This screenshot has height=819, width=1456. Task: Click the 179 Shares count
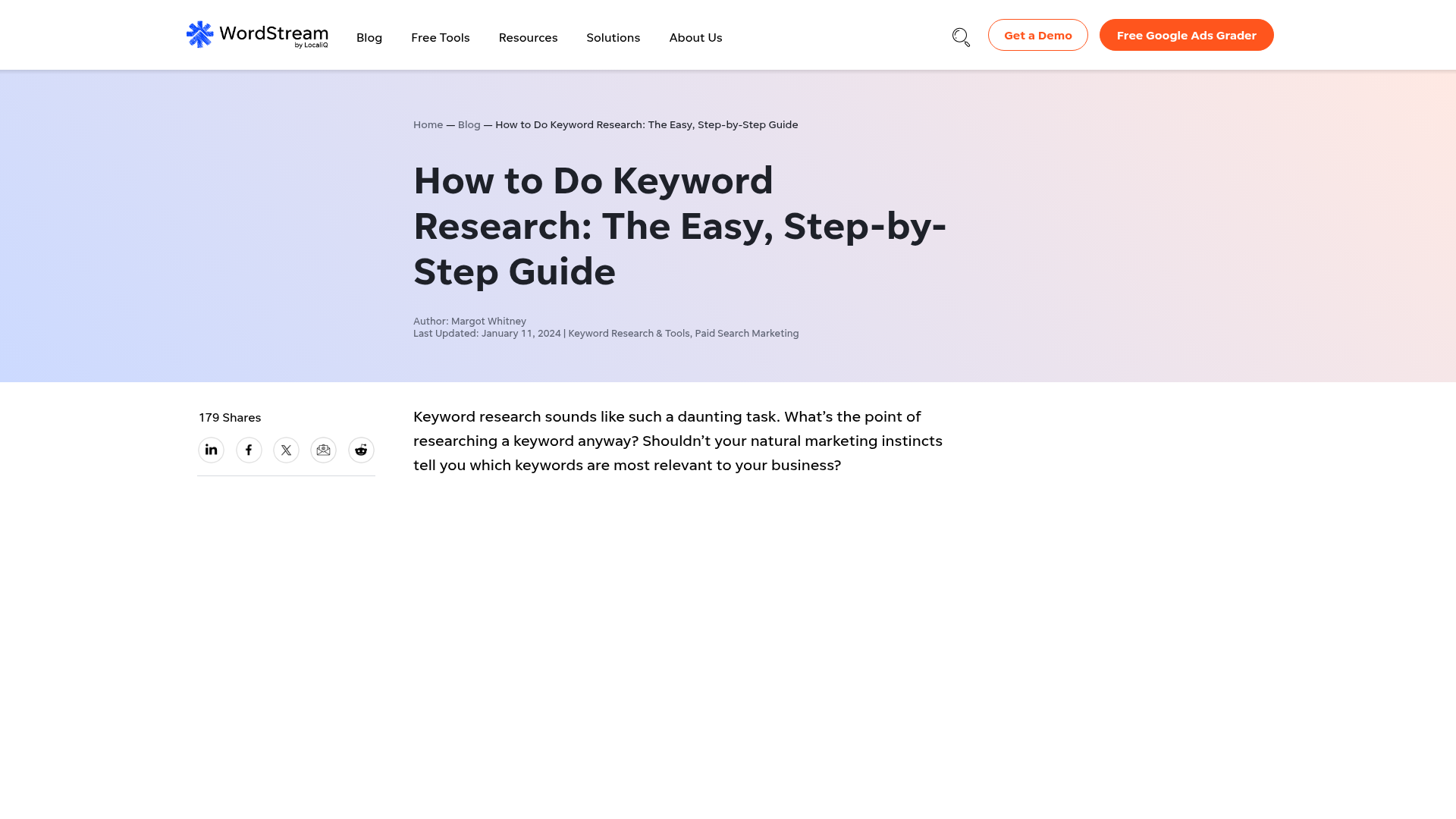230,418
